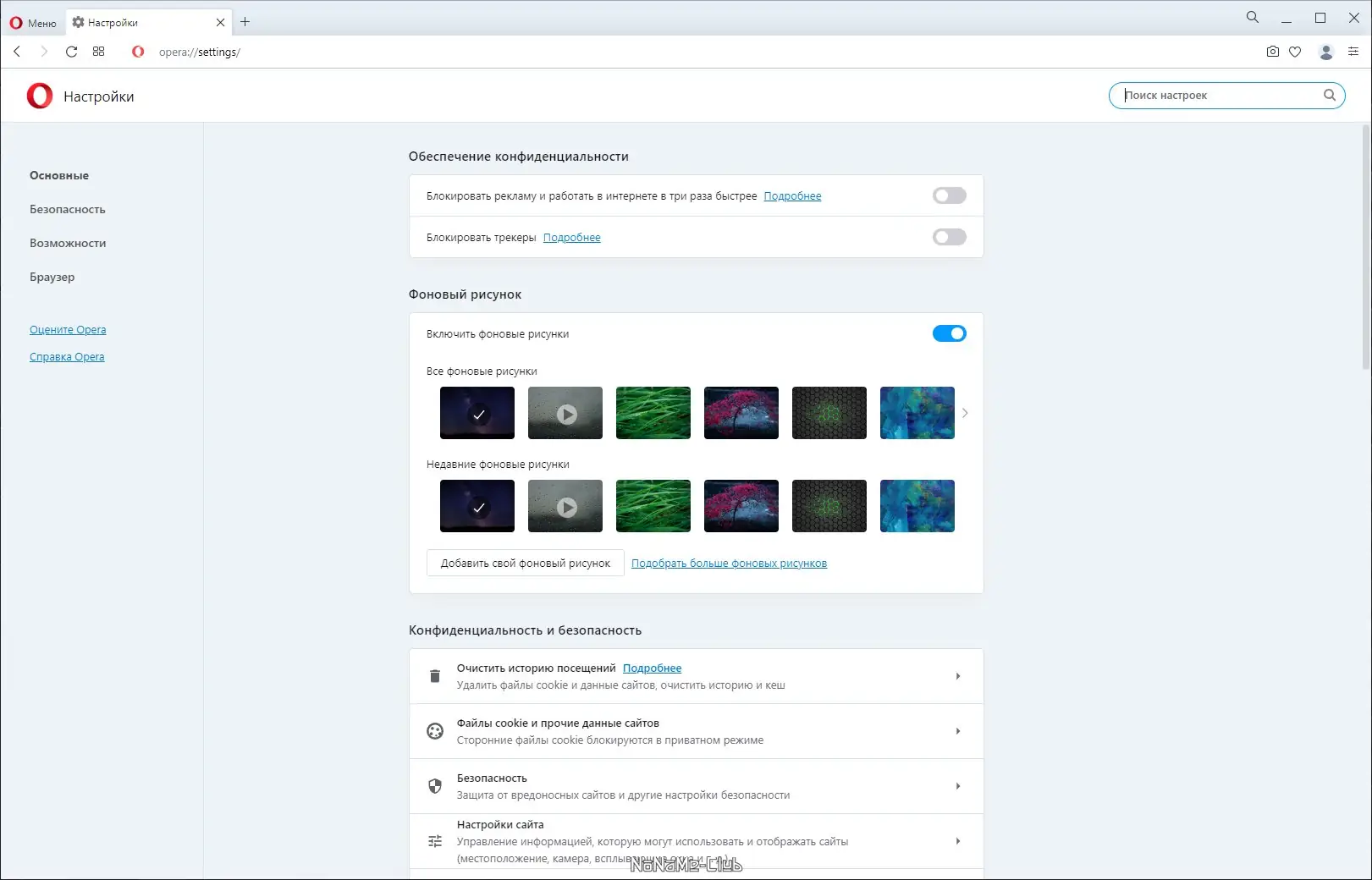The width and height of the screenshot is (1372, 880).
Task: Go forward with the forward arrow
Action: tap(44, 52)
